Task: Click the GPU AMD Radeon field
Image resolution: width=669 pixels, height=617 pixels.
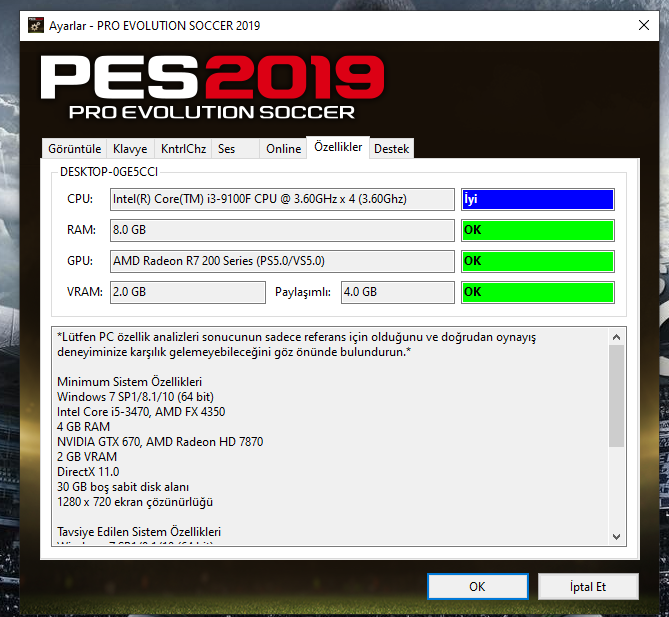Action: point(282,261)
